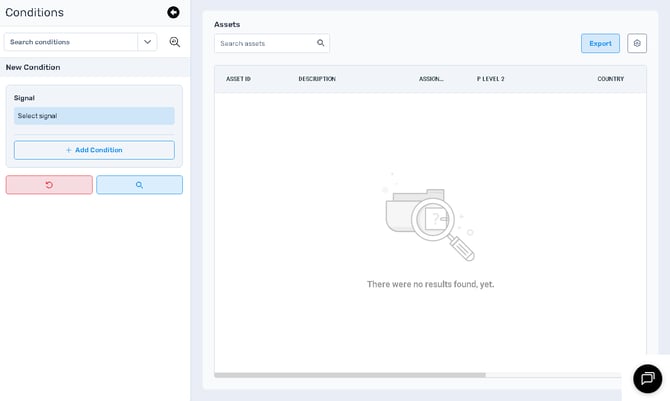Click the Country column header

click(x=610, y=79)
